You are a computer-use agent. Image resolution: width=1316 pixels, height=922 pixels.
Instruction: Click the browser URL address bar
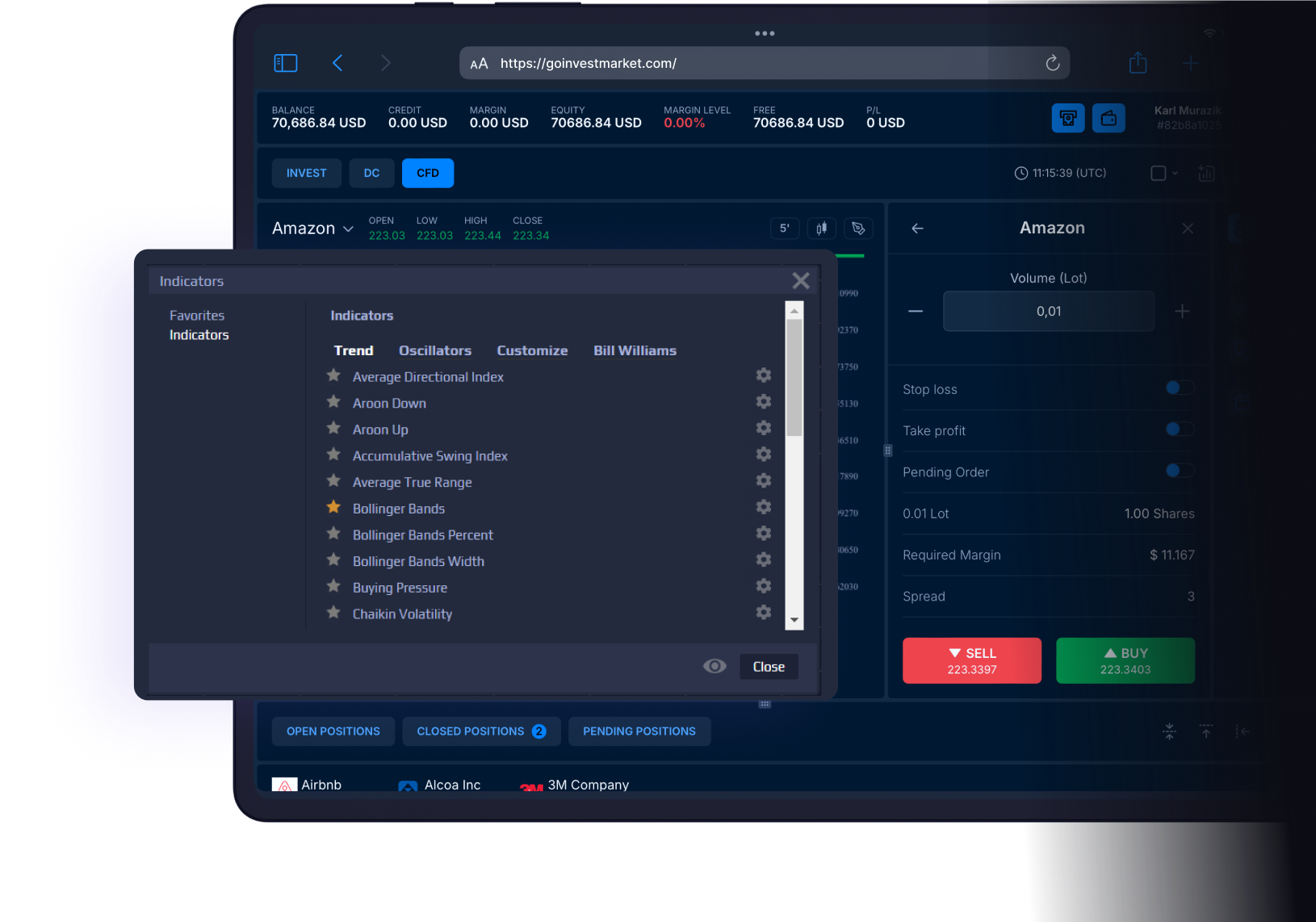click(x=765, y=63)
